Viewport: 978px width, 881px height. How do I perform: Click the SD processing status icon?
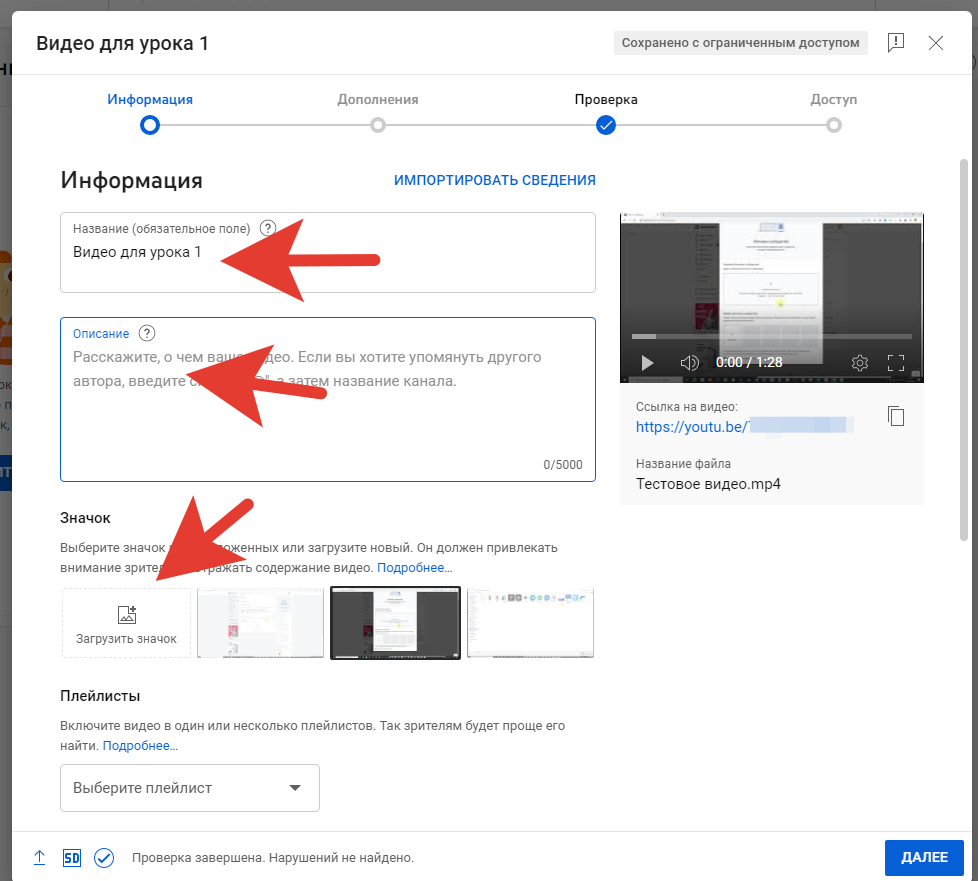pyautogui.click(x=72, y=858)
